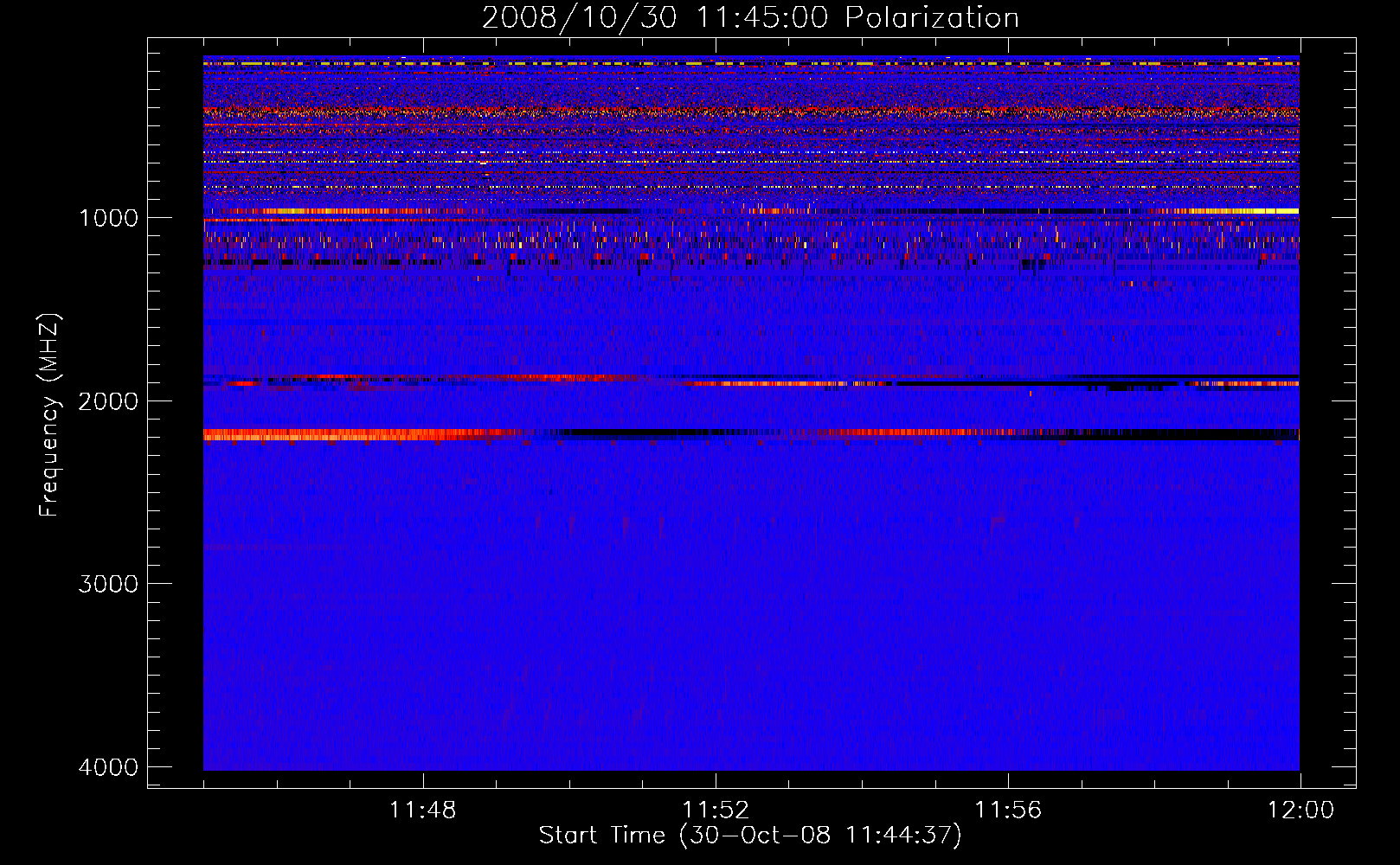Click the plot title '2008/10/30 11:45:00 Polarization'
Viewport: 1400px width, 865px height.
tap(750, 17)
